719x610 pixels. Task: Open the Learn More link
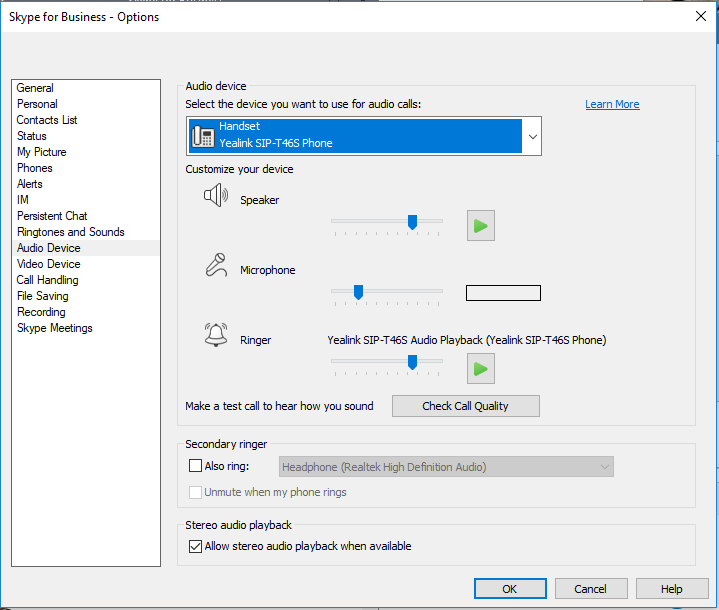tap(612, 104)
